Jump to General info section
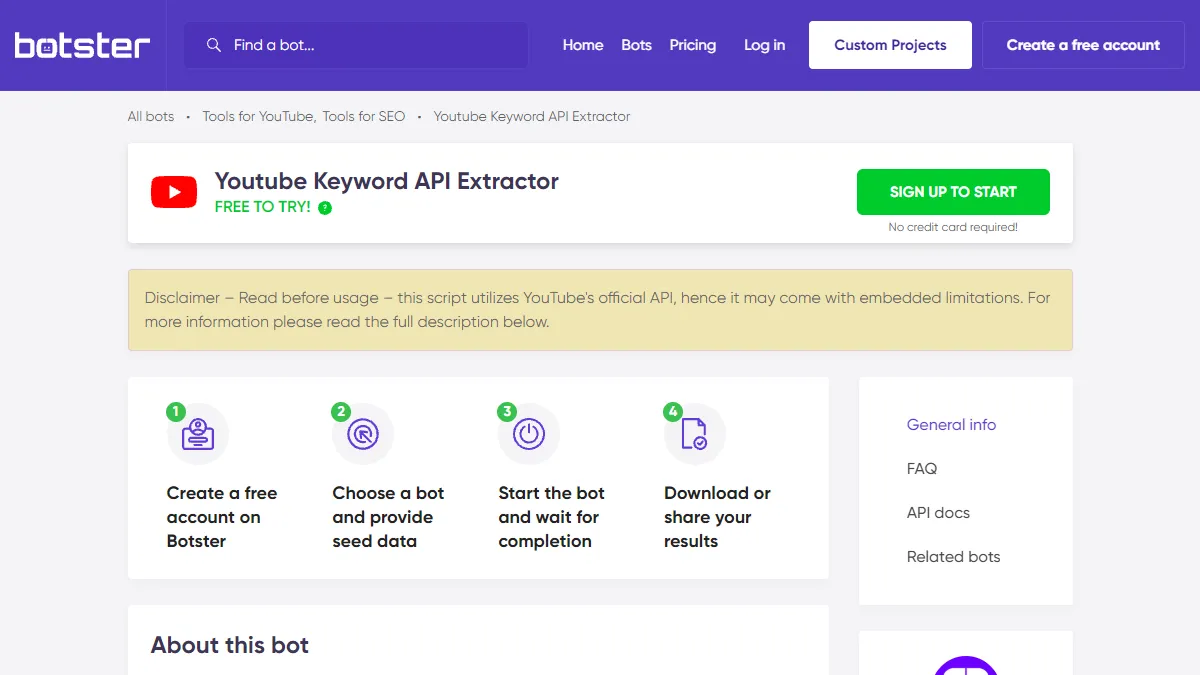Viewport: 1200px width, 675px height. coord(951,425)
